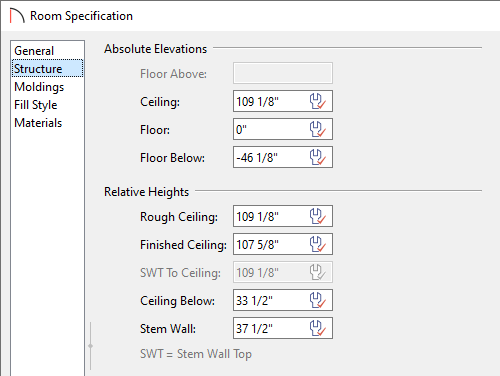500x376 pixels.
Task: Switch to the Moldings panel
Action: coord(47,87)
